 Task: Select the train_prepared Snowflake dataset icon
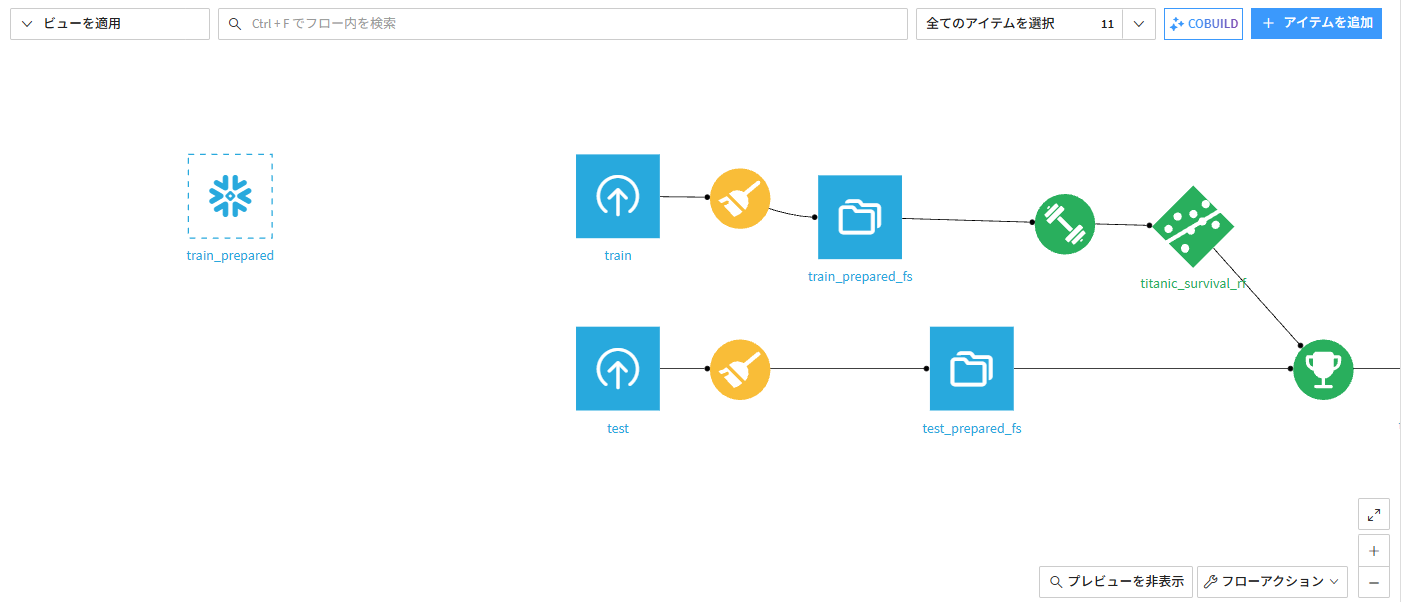[x=230, y=196]
